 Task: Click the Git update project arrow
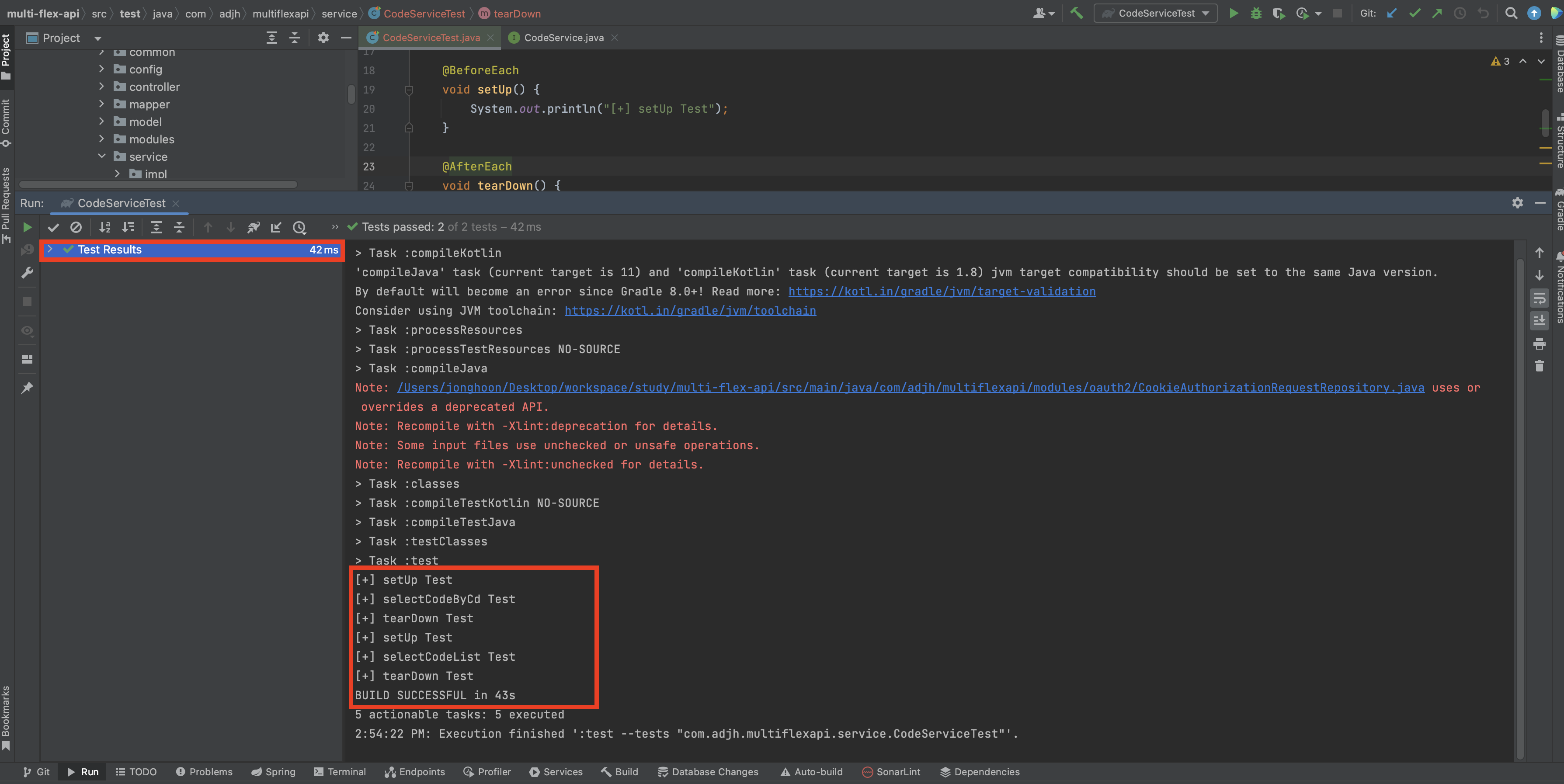(1392, 14)
